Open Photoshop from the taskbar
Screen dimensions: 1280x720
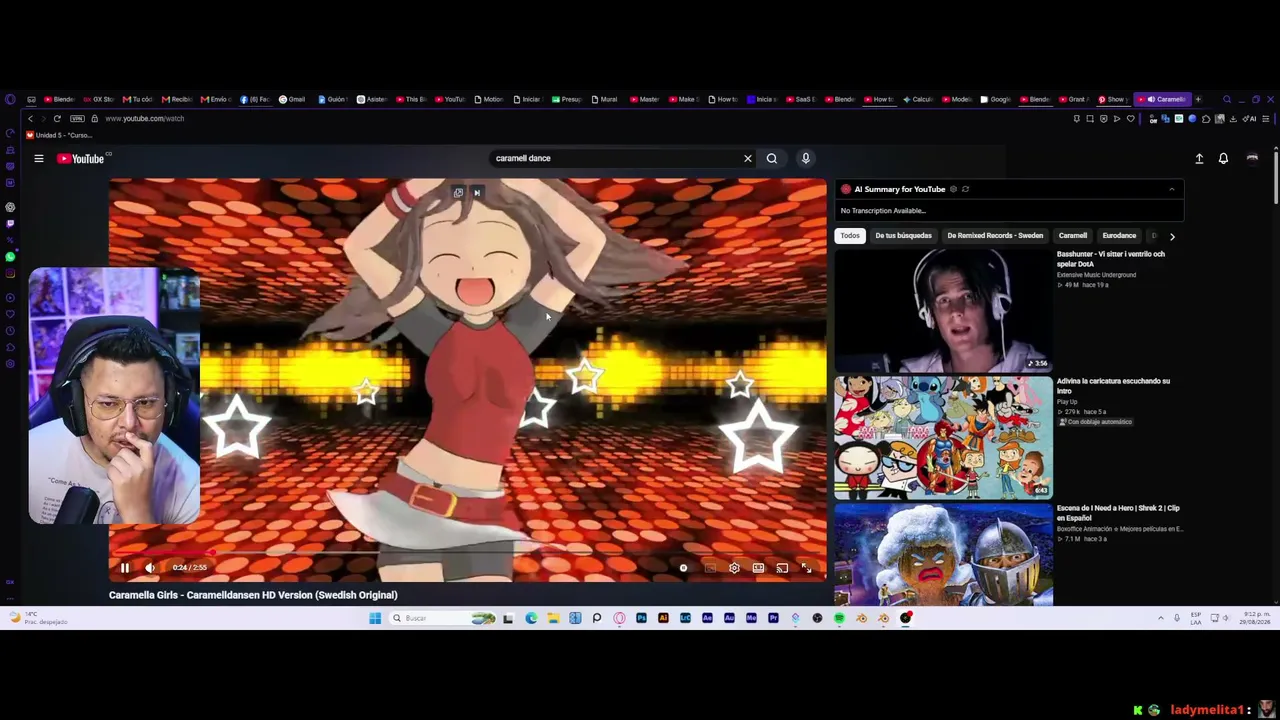pos(641,618)
